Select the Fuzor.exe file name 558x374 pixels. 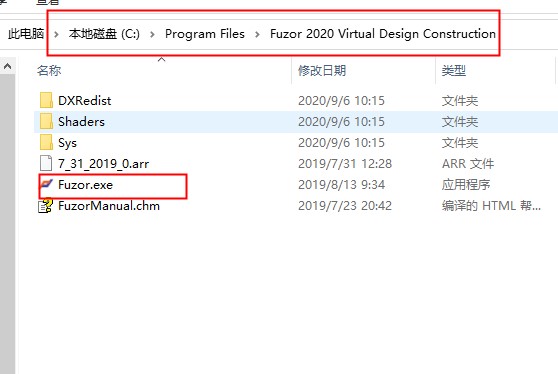pyautogui.click(x=85, y=185)
